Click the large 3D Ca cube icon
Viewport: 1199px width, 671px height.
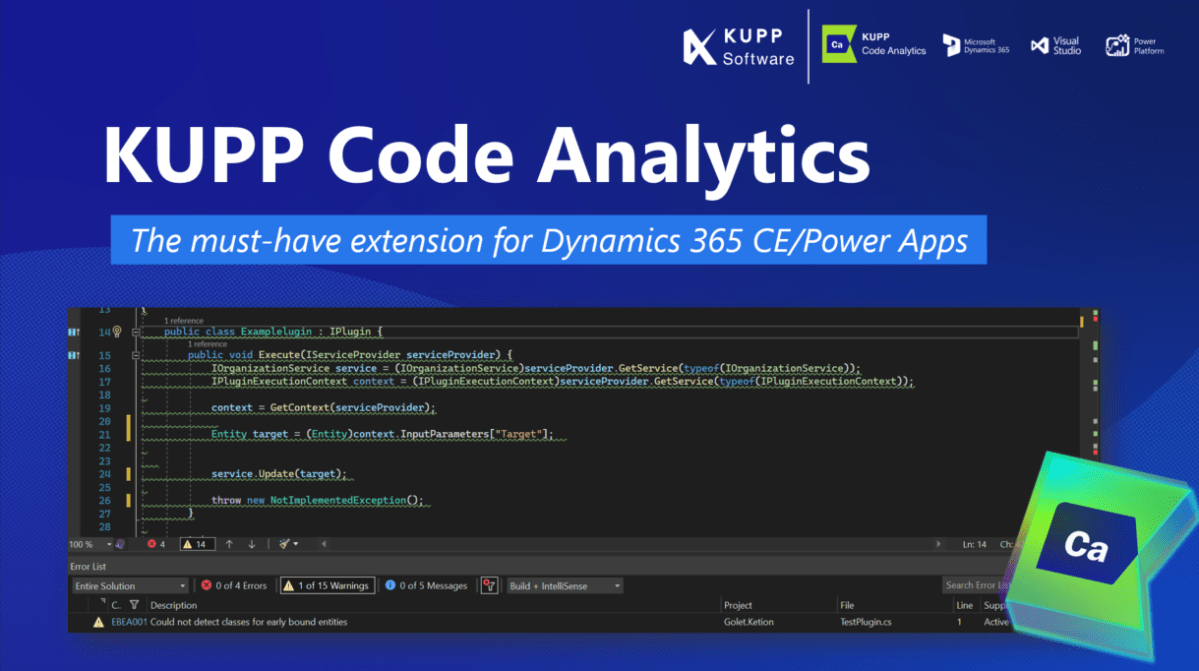(x=1099, y=554)
